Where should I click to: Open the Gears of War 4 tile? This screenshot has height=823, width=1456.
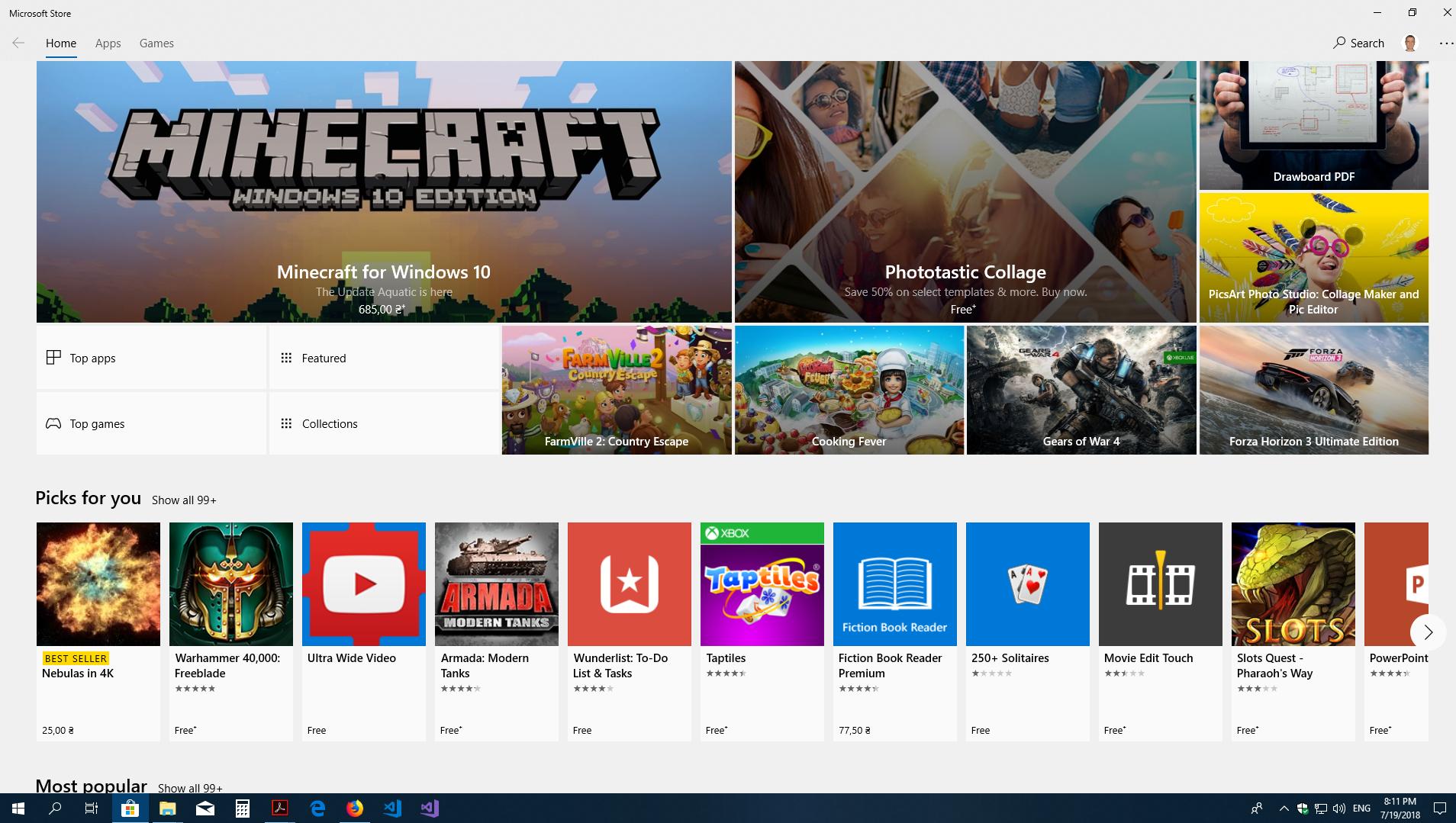point(1081,391)
